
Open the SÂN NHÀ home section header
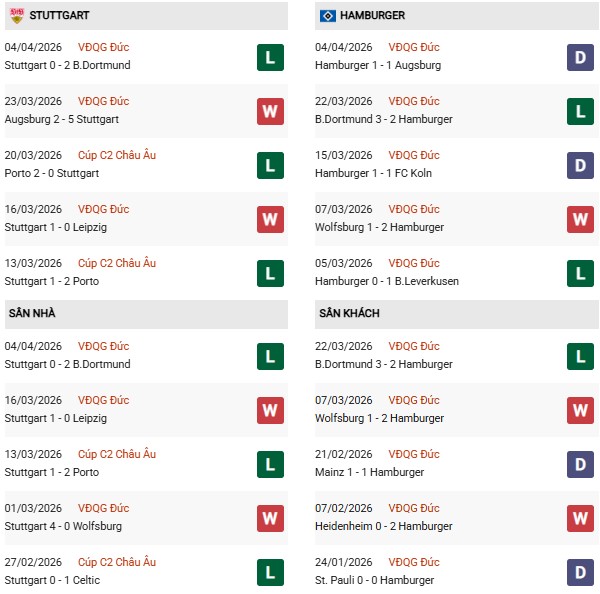(31, 313)
